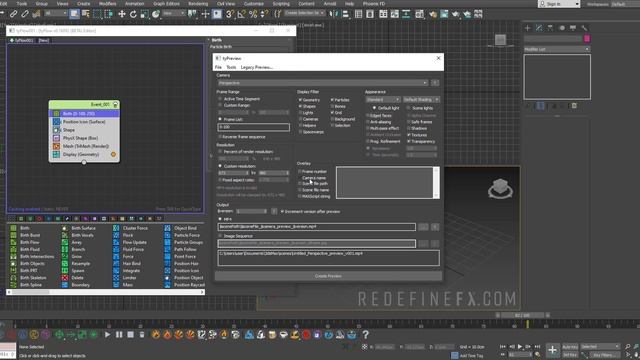640x360 pixels.
Task: Click the operator depot horizontal scrollbar
Action: [x=105, y=292]
